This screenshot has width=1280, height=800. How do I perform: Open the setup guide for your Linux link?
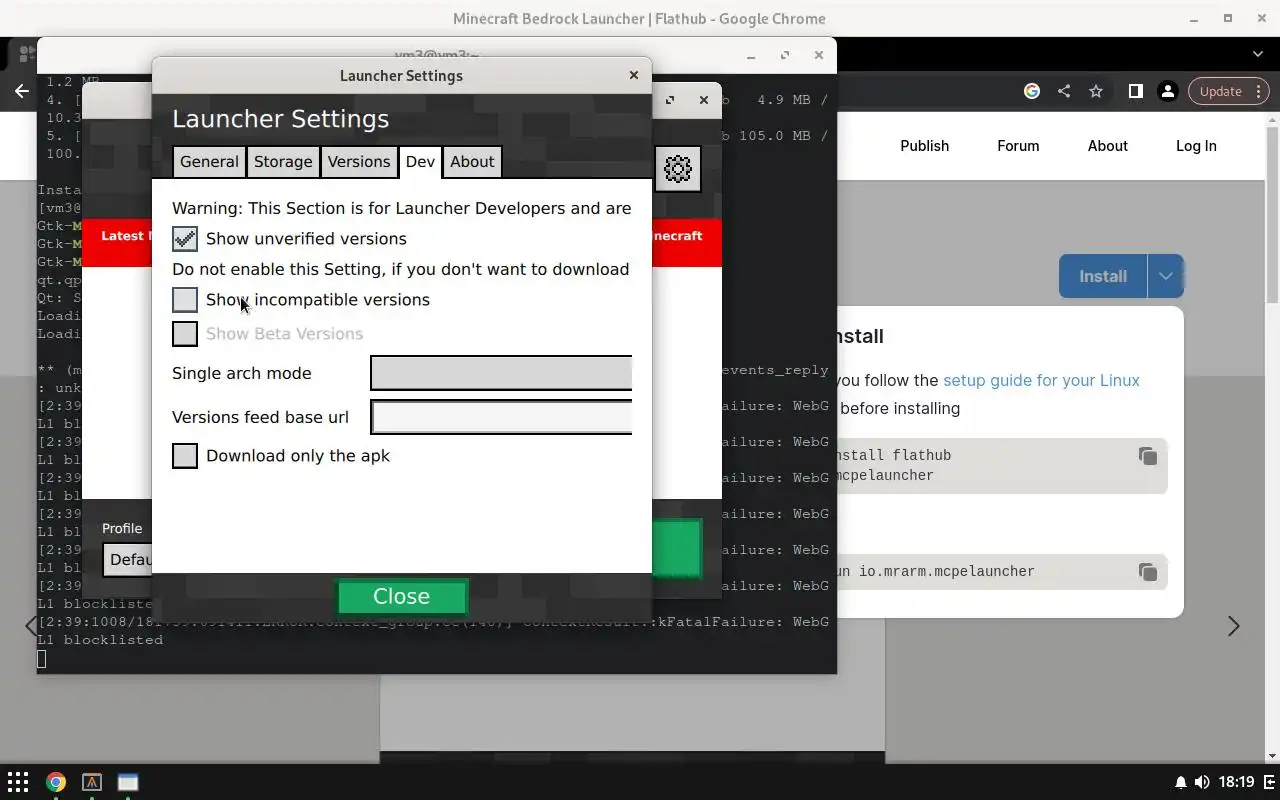pos(1041,380)
